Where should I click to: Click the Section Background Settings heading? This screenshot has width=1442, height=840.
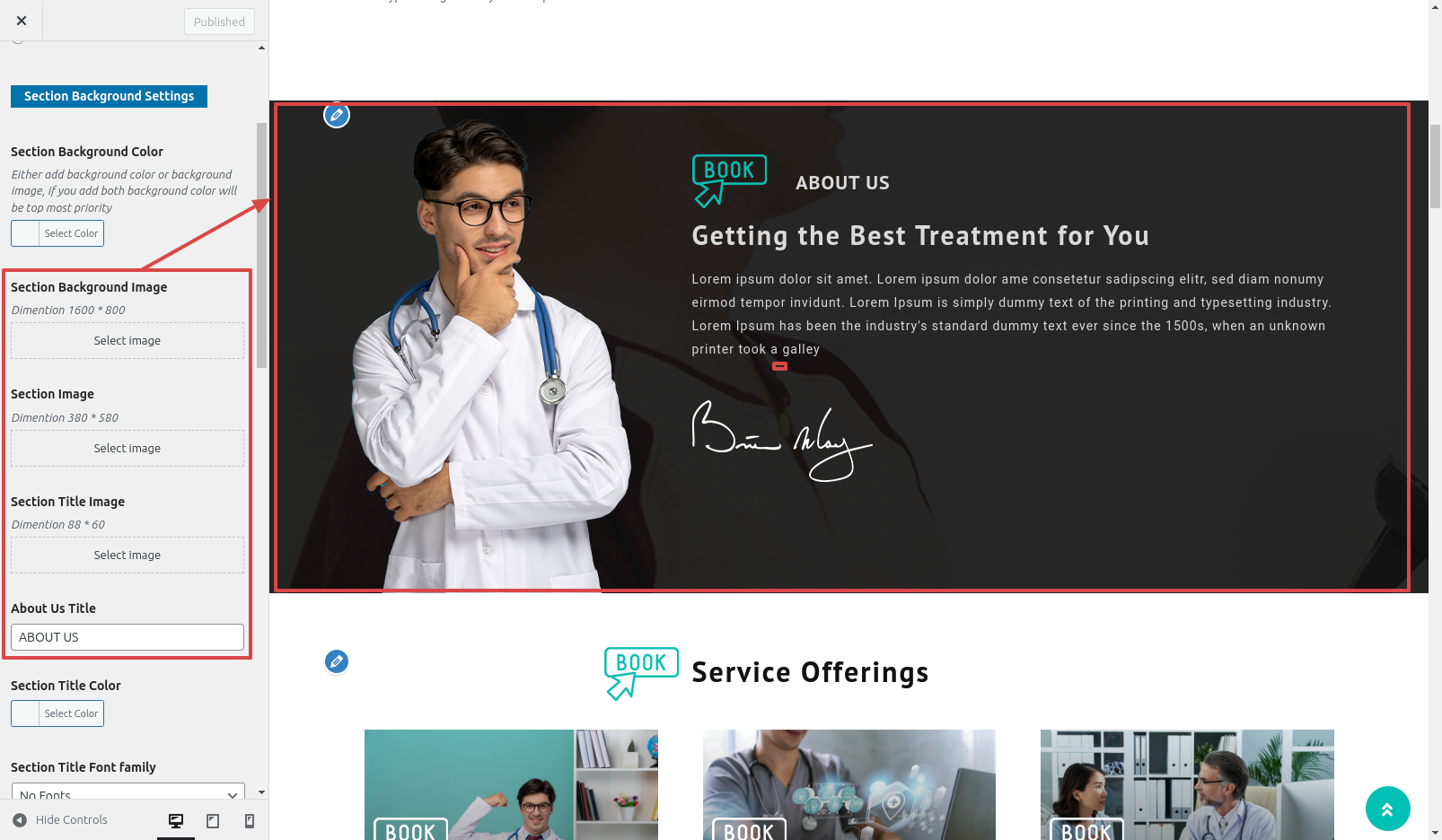109,96
